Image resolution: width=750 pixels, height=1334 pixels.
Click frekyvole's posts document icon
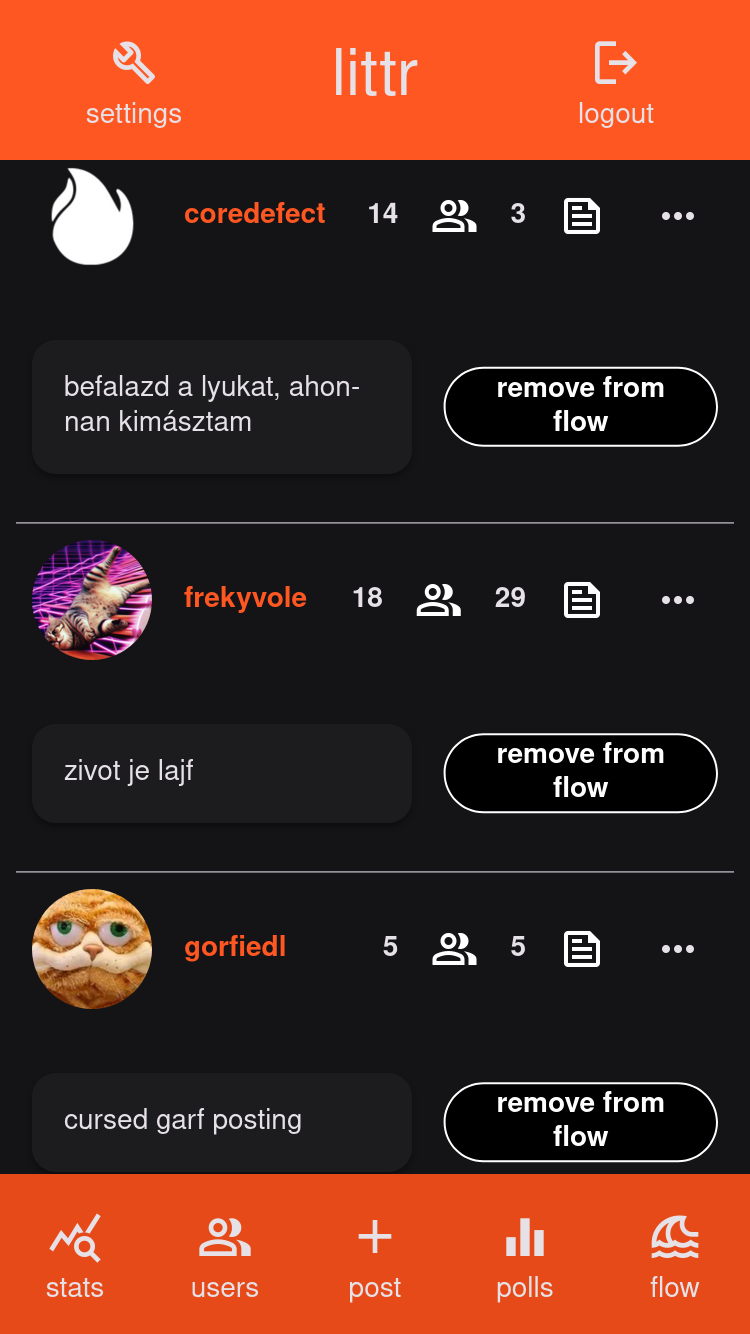pos(582,600)
